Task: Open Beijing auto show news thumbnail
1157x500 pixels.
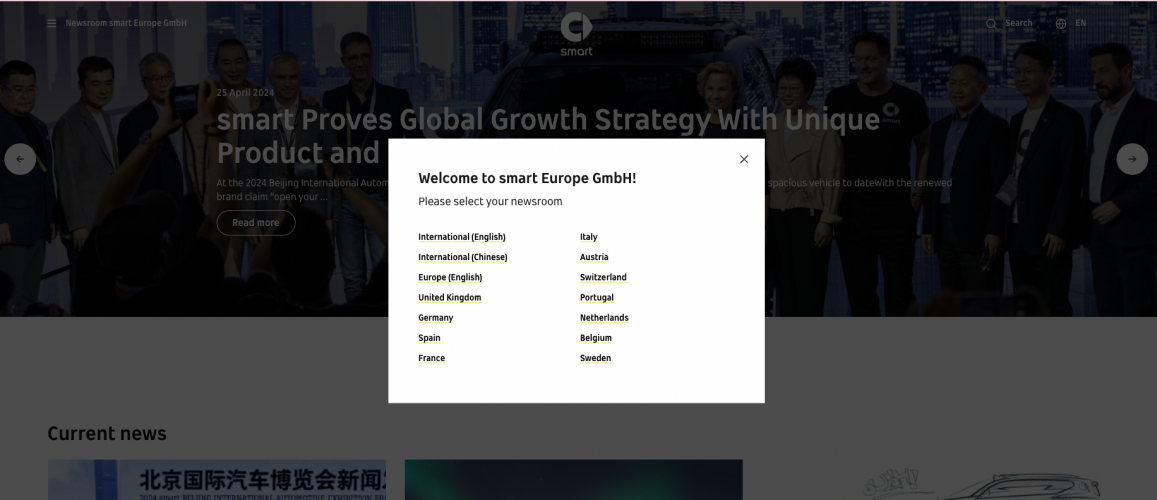Action: tap(217, 480)
